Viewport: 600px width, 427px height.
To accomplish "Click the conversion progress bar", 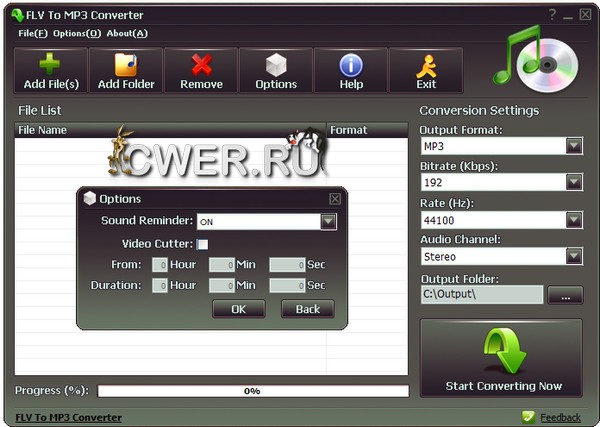I will pos(252,391).
